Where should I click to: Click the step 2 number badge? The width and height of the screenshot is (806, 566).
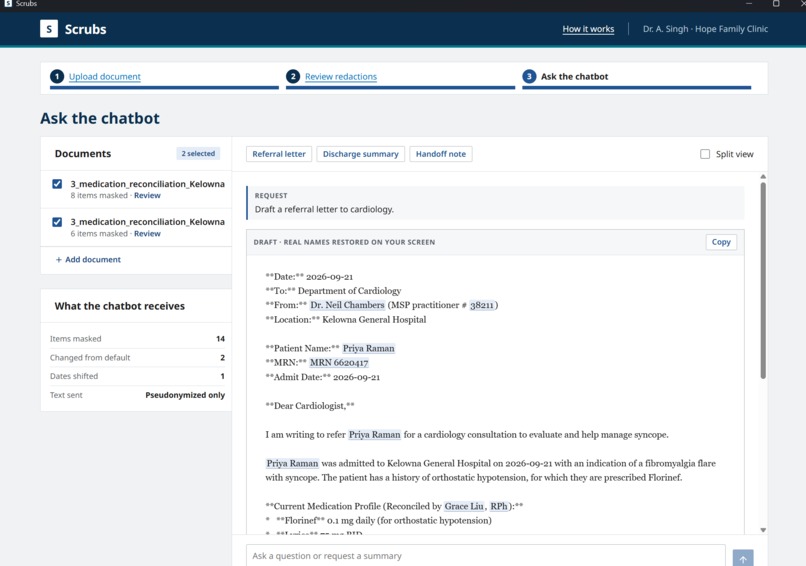point(293,77)
